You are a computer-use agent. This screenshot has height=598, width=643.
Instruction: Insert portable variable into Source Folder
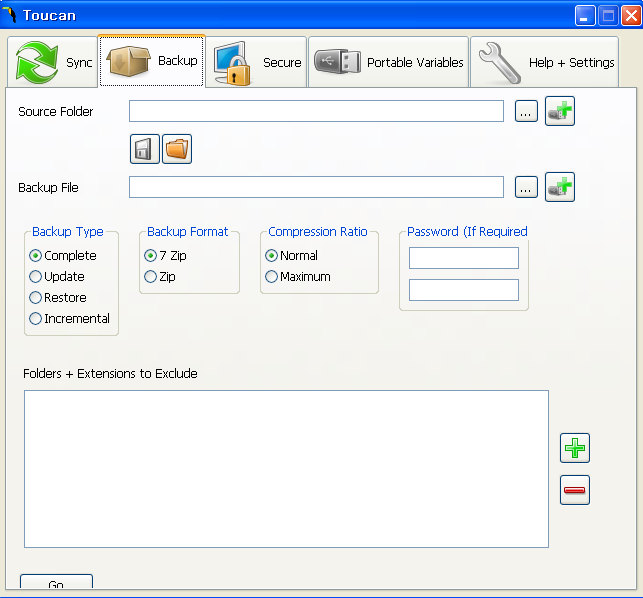click(560, 111)
